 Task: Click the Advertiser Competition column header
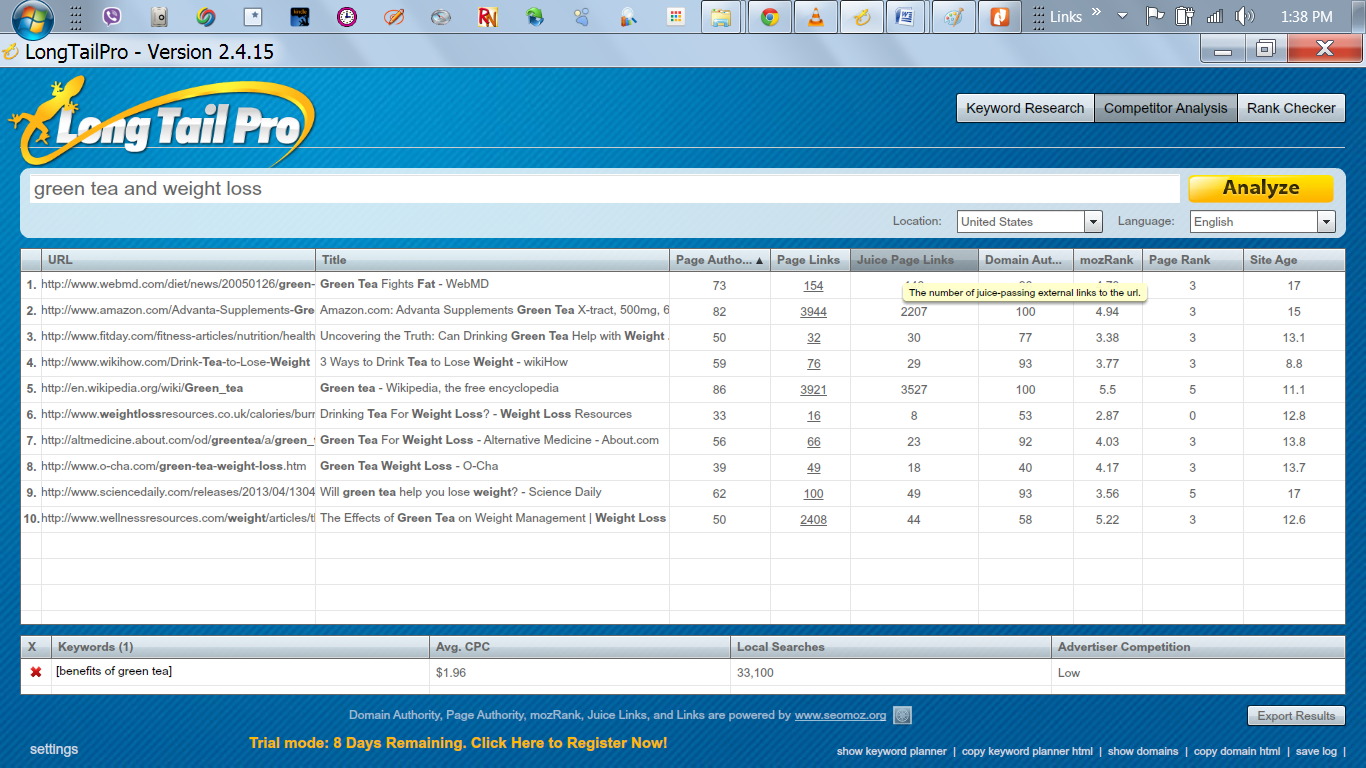coord(1198,647)
